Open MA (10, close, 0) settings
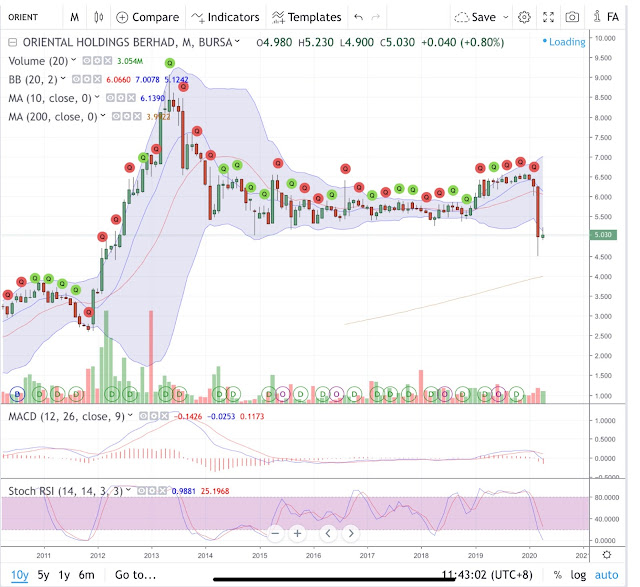 [120, 98]
